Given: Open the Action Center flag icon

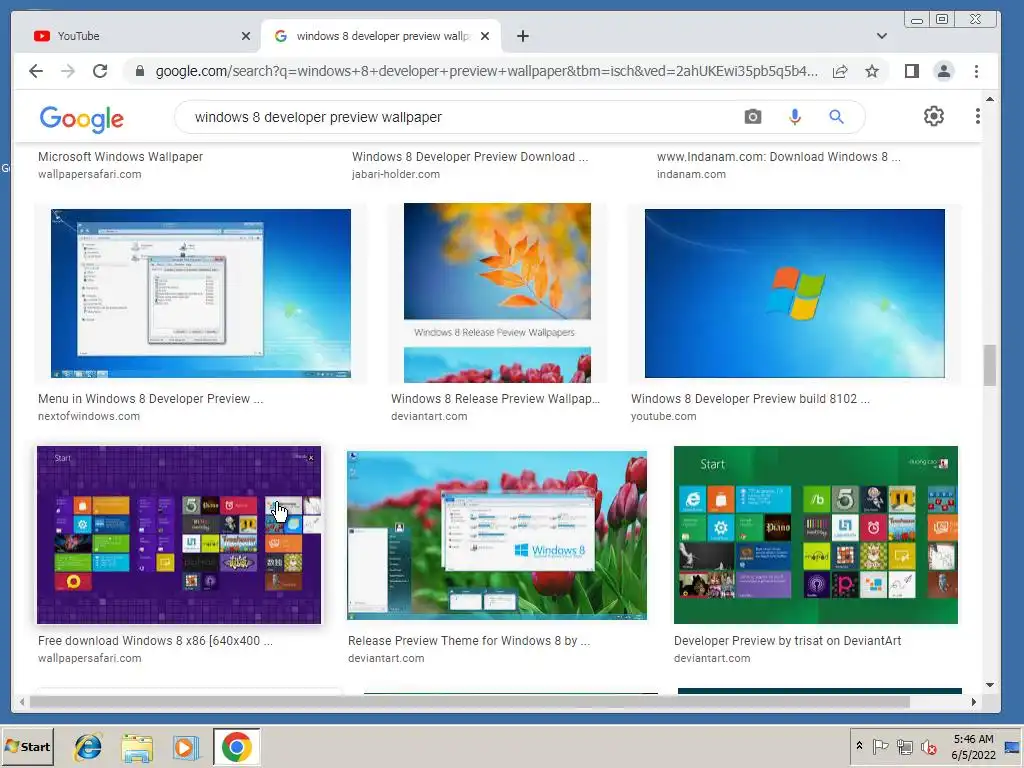Looking at the screenshot, I should [x=880, y=746].
